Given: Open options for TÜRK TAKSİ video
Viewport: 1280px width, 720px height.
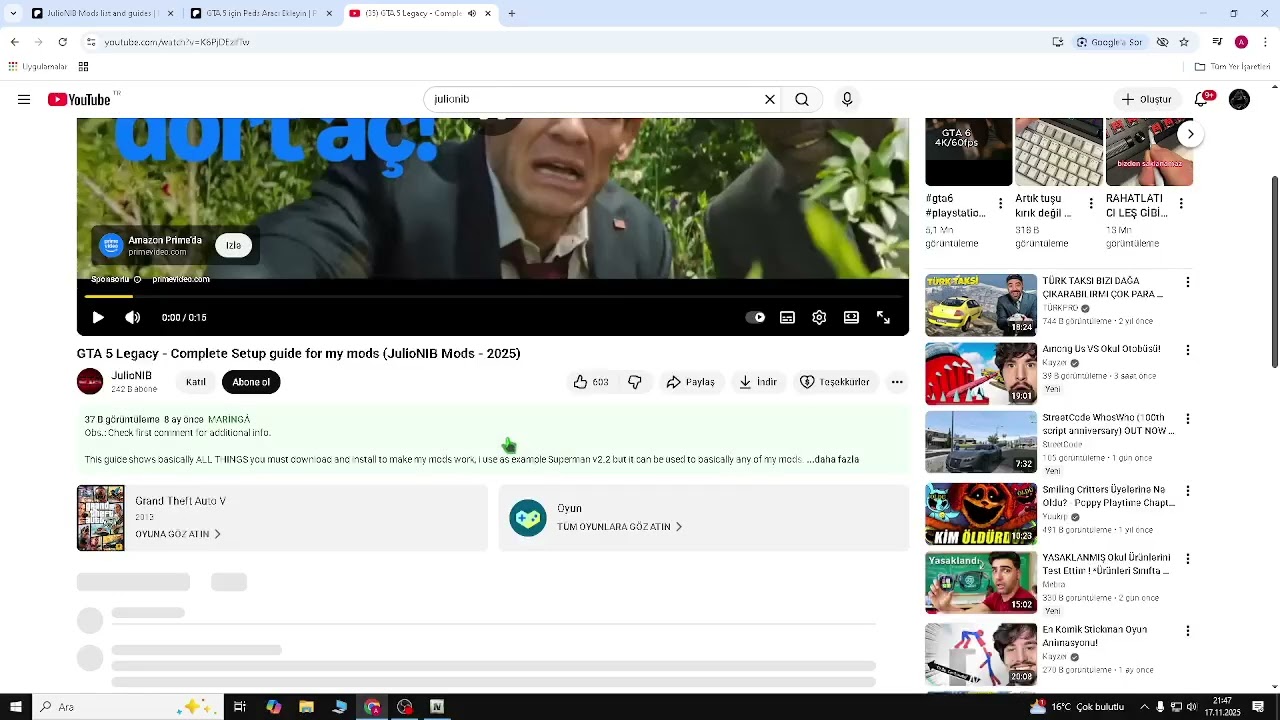Looking at the screenshot, I should (x=1188, y=283).
